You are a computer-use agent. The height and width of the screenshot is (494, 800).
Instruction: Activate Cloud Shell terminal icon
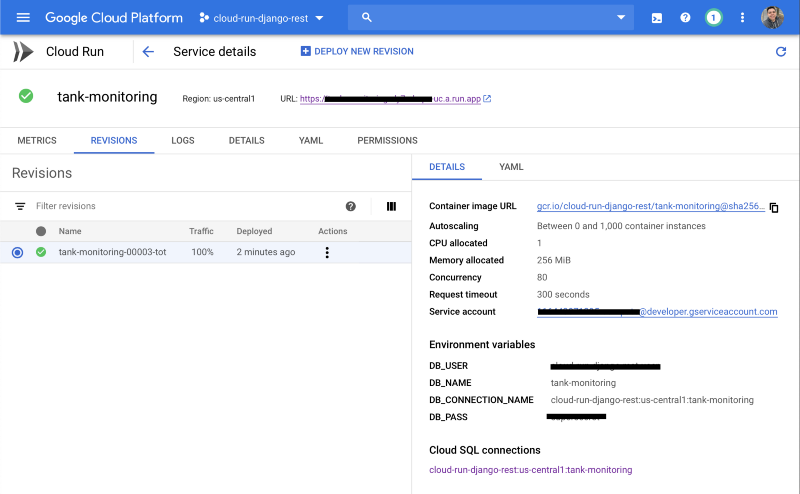[x=657, y=18]
